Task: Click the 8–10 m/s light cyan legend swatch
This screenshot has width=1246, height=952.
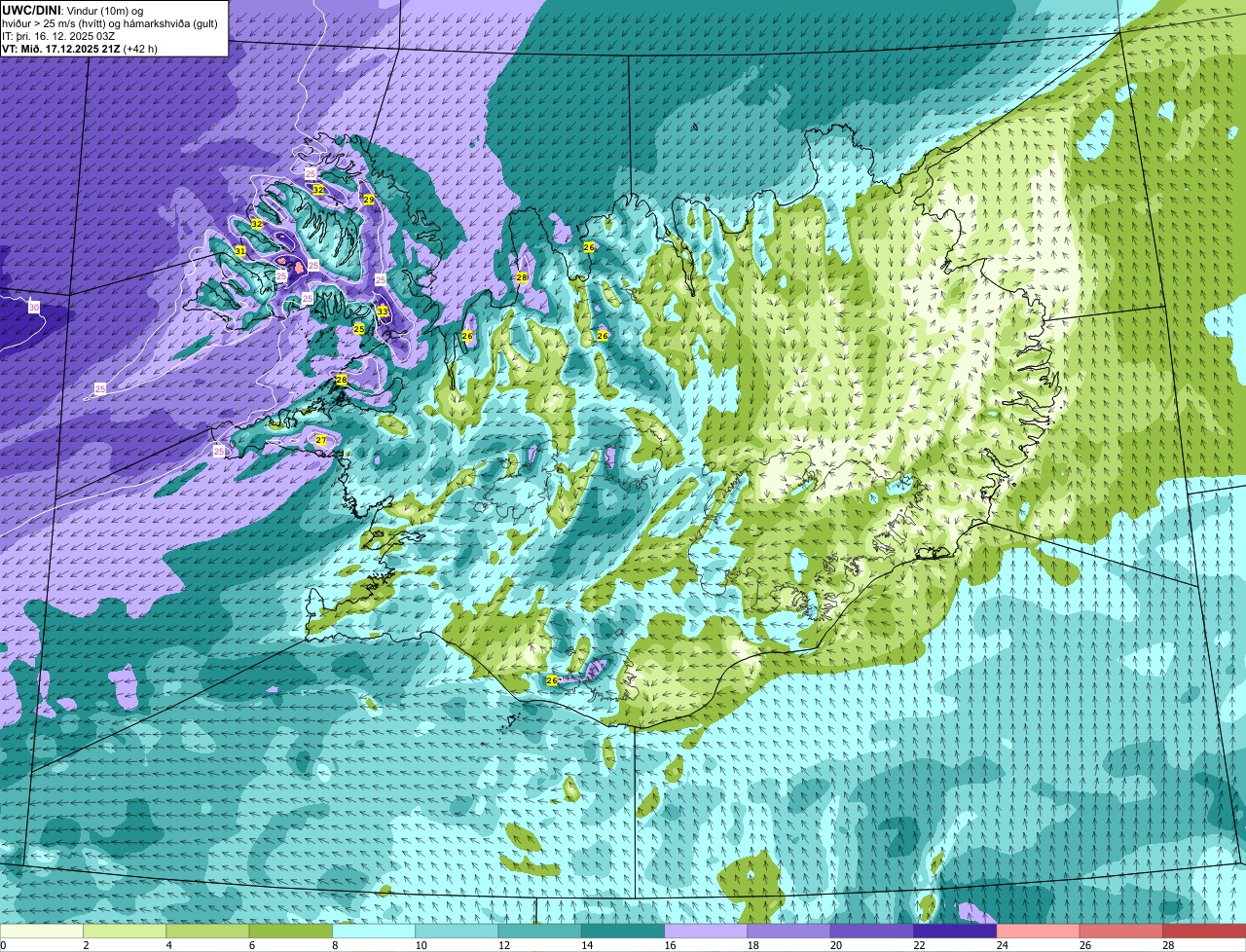Action: click(374, 932)
